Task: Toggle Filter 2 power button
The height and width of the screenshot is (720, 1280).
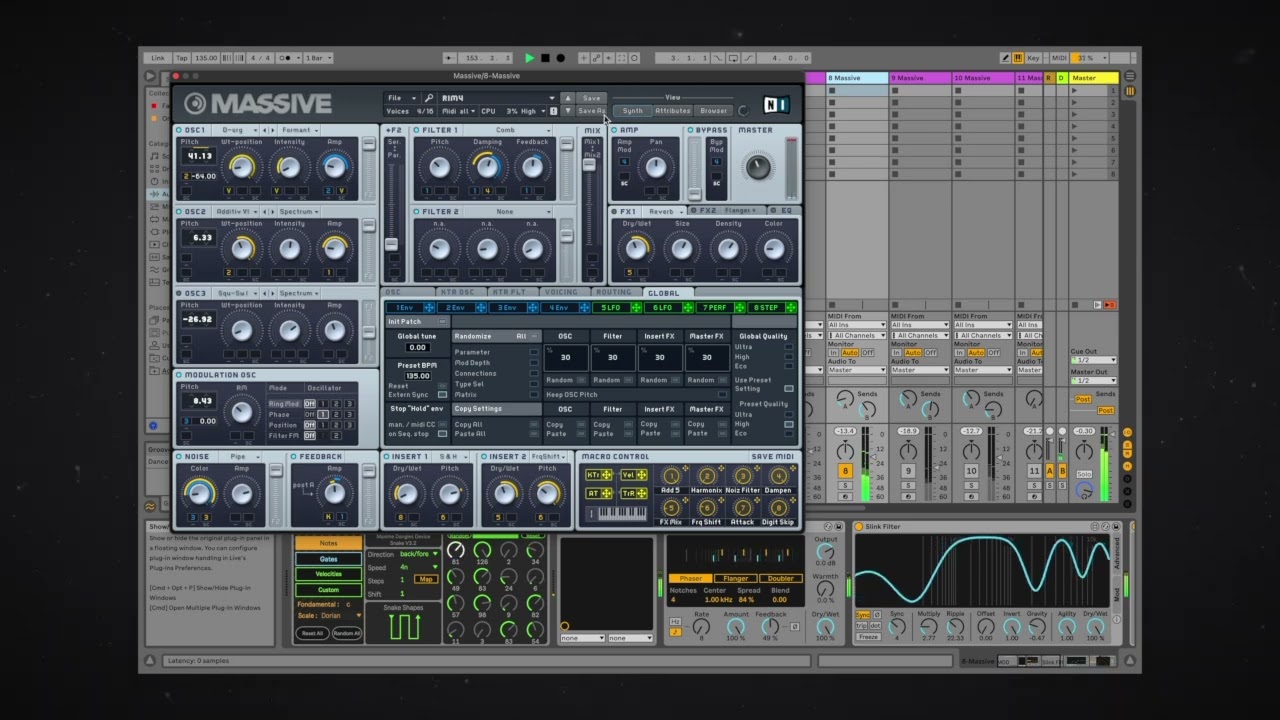Action: click(x=418, y=212)
